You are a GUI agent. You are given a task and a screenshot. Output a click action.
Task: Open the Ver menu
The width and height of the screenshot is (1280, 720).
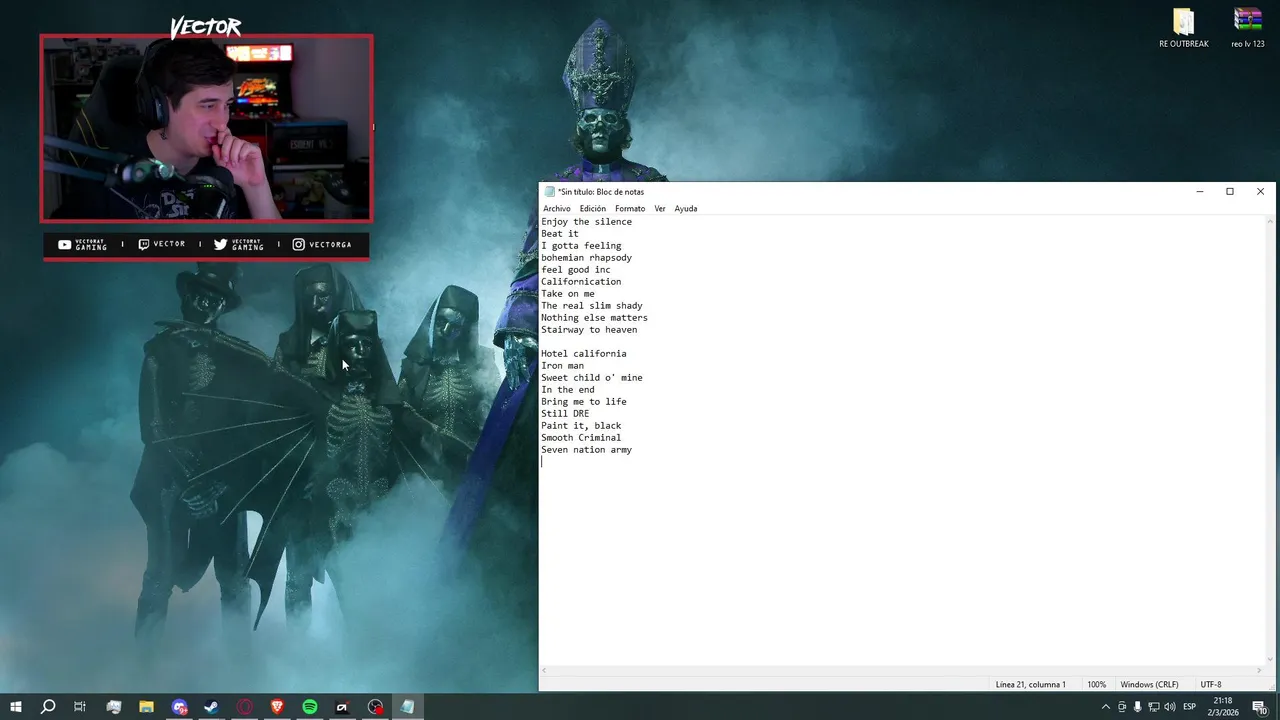pyautogui.click(x=660, y=208)
